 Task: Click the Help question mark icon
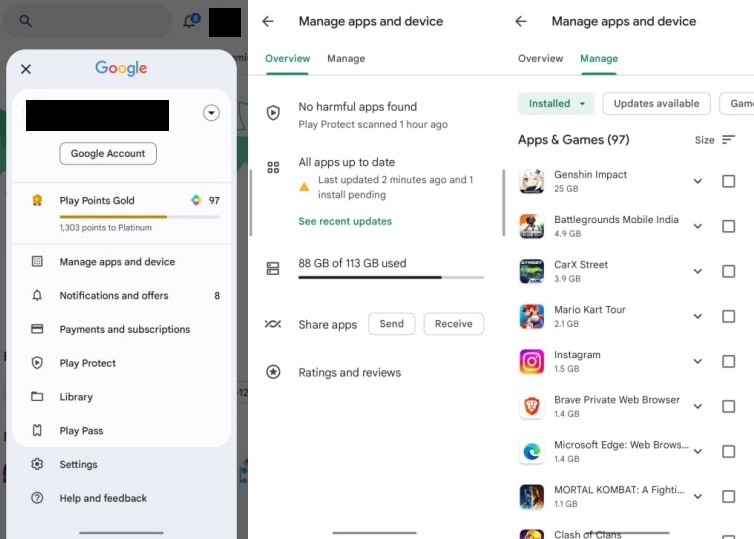(37, 498)
